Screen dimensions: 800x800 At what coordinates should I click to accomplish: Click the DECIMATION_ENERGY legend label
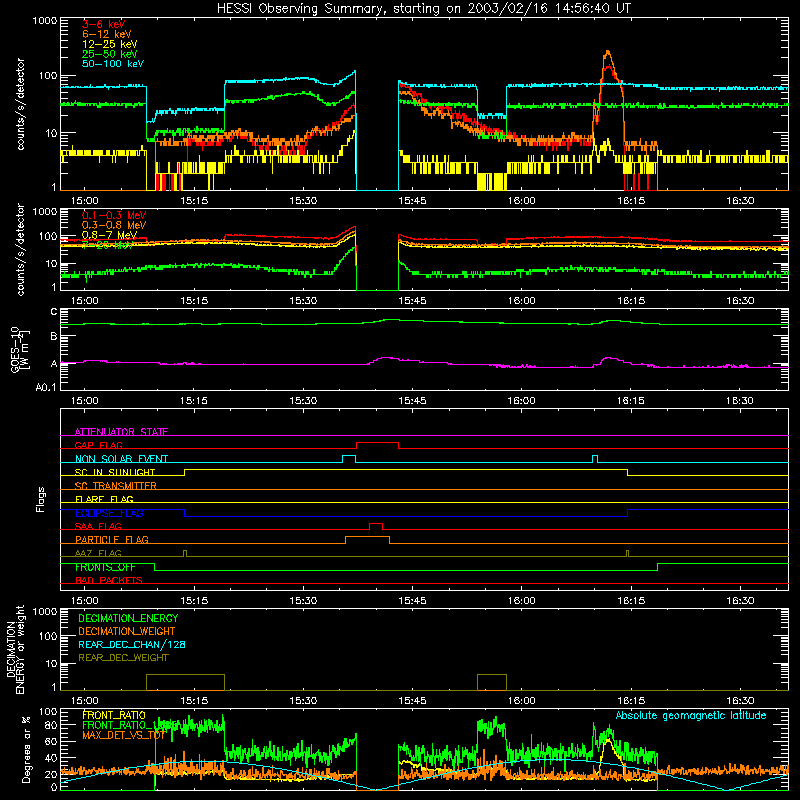coord(128,618)
